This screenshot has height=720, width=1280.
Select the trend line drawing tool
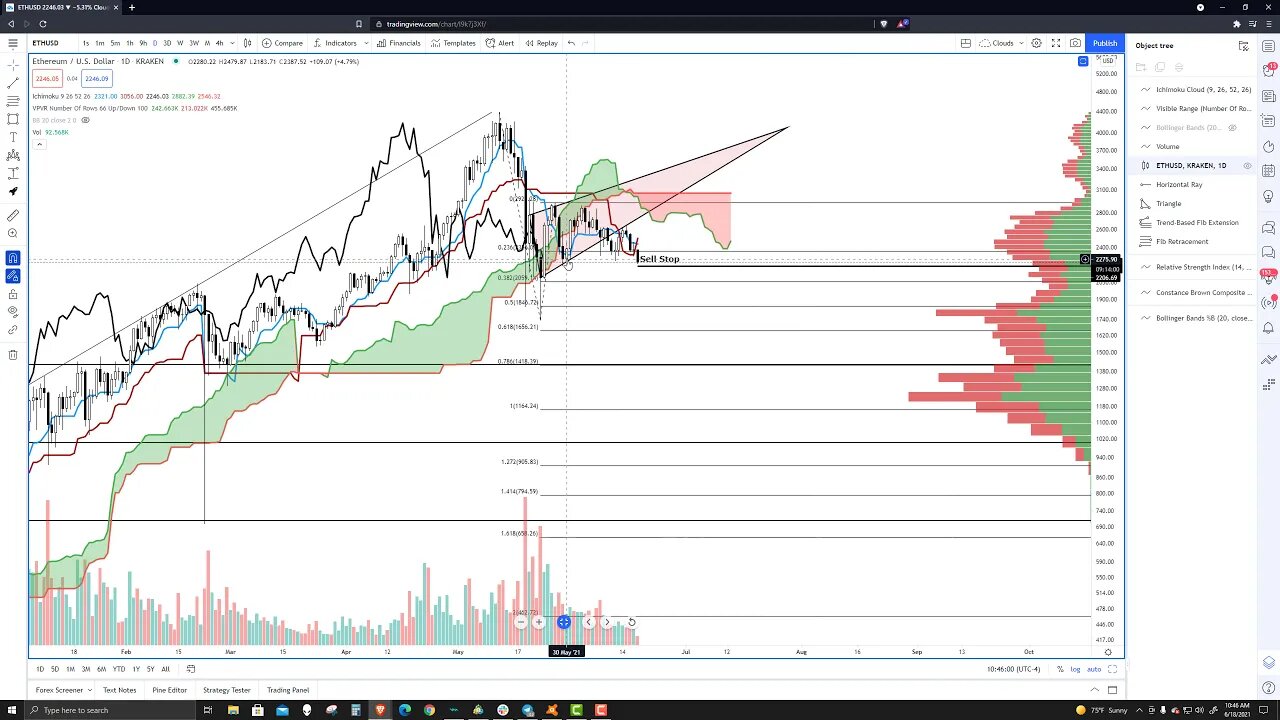coord(13,83)
